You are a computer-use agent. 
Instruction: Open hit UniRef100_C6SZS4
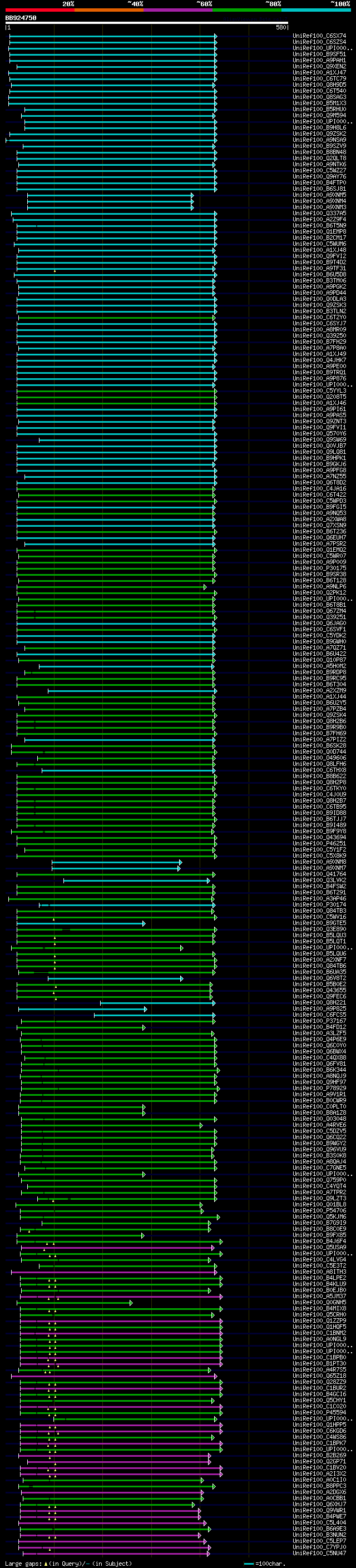(x=319, y=42)
